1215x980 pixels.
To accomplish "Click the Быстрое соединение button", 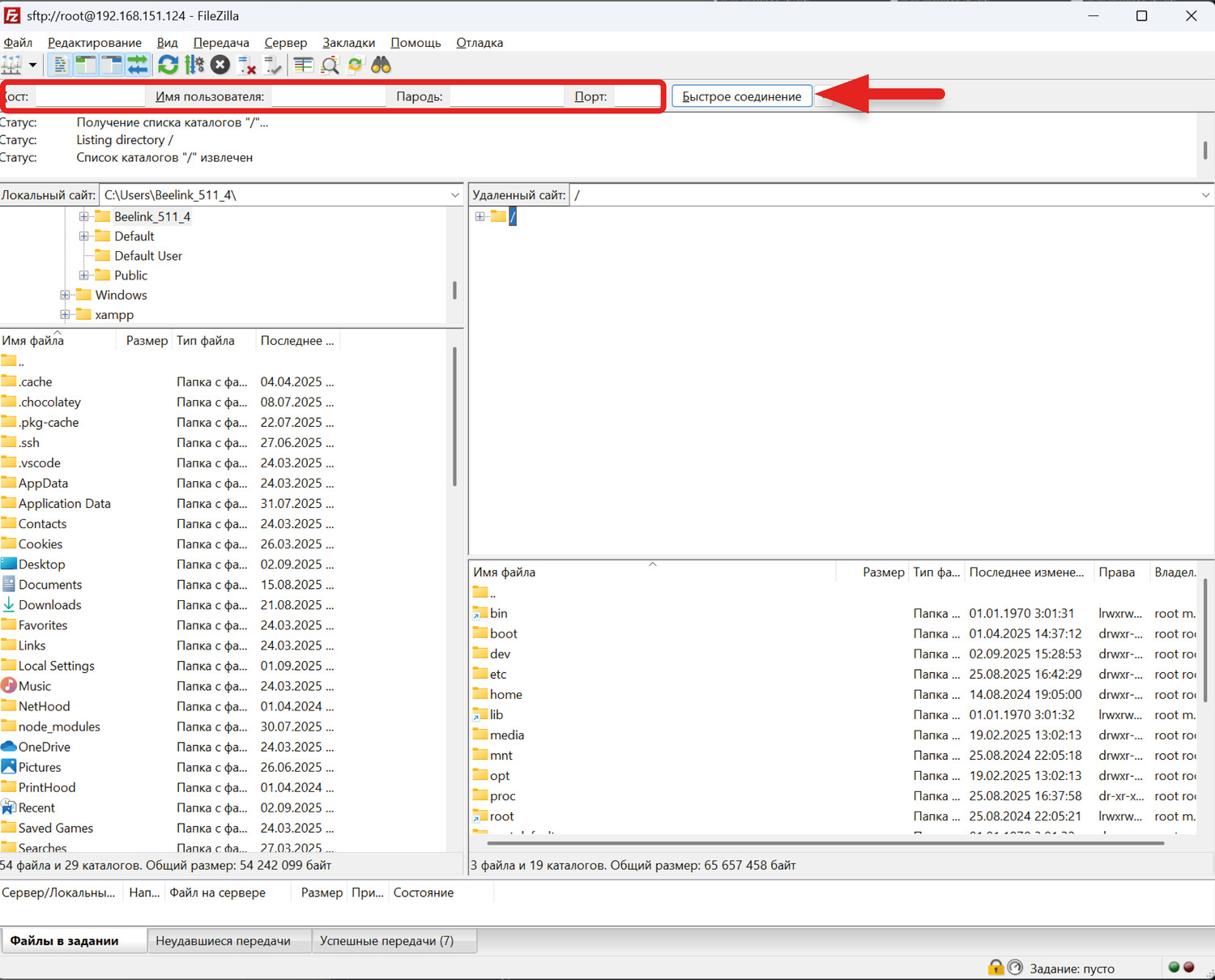I will coord(741,96).
